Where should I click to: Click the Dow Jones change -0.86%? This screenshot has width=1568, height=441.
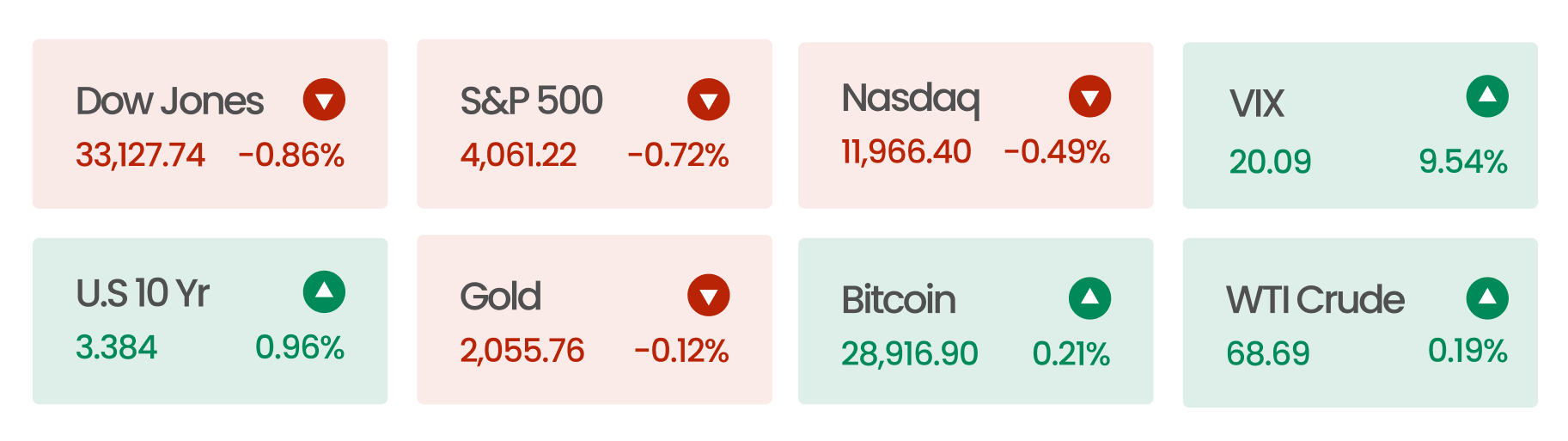[x=291, y=156]
